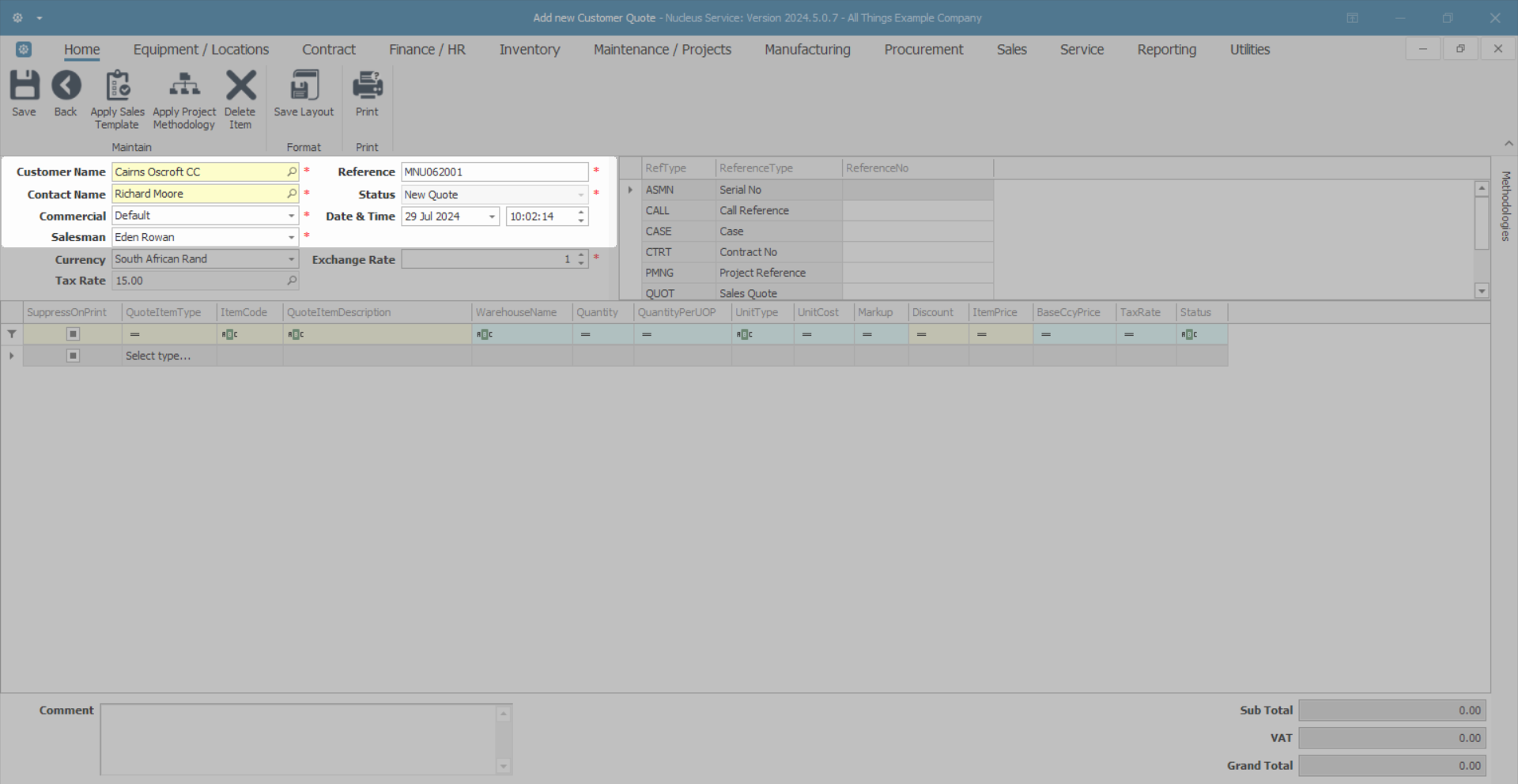Screen dimensions: 1518x784
Task: Click the Discount equals filter icon
Action: coord(922,334)
